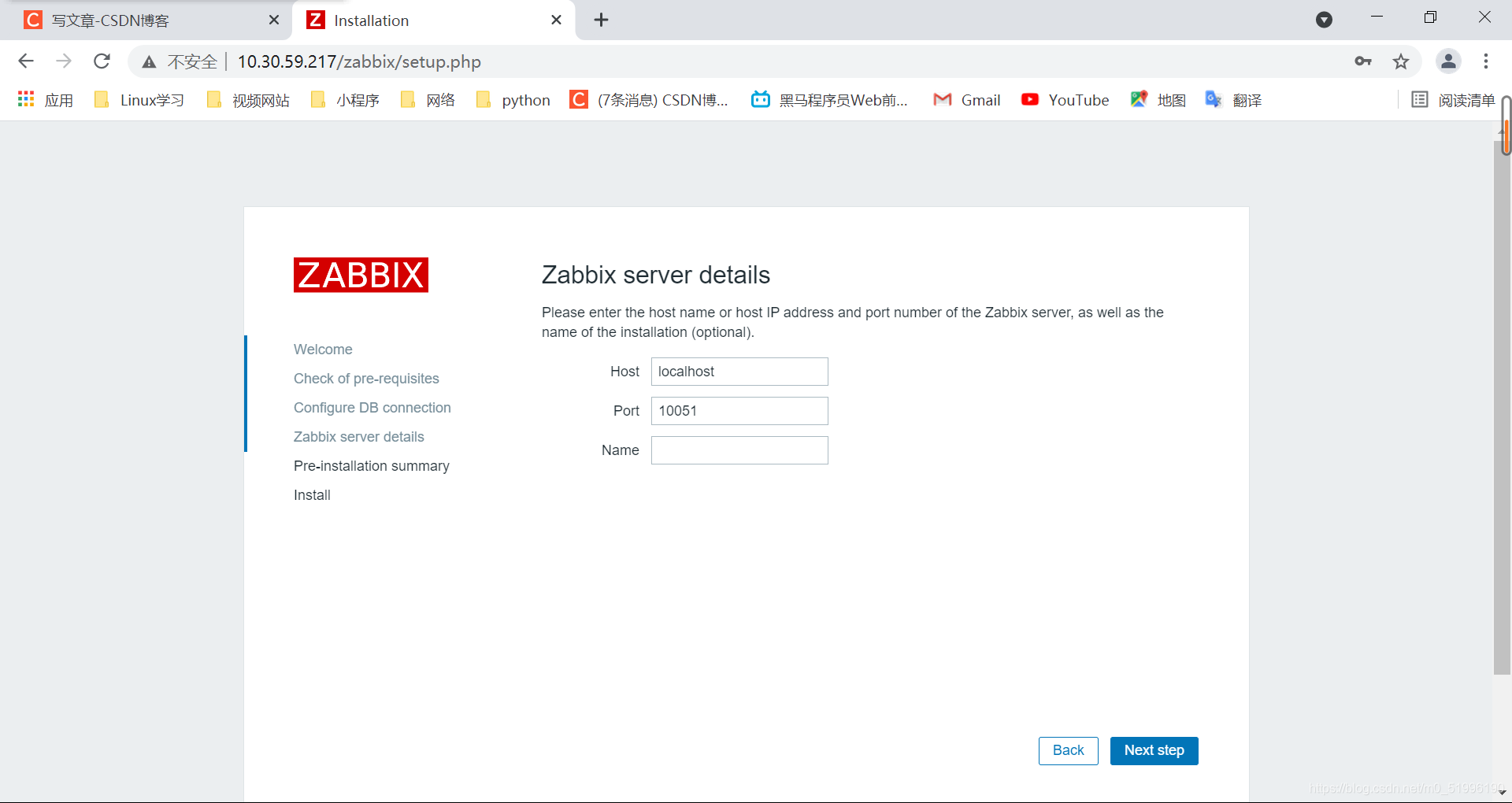
Task: Open the 翻译 translate bookmark
Action: [x=1233, y=100]
